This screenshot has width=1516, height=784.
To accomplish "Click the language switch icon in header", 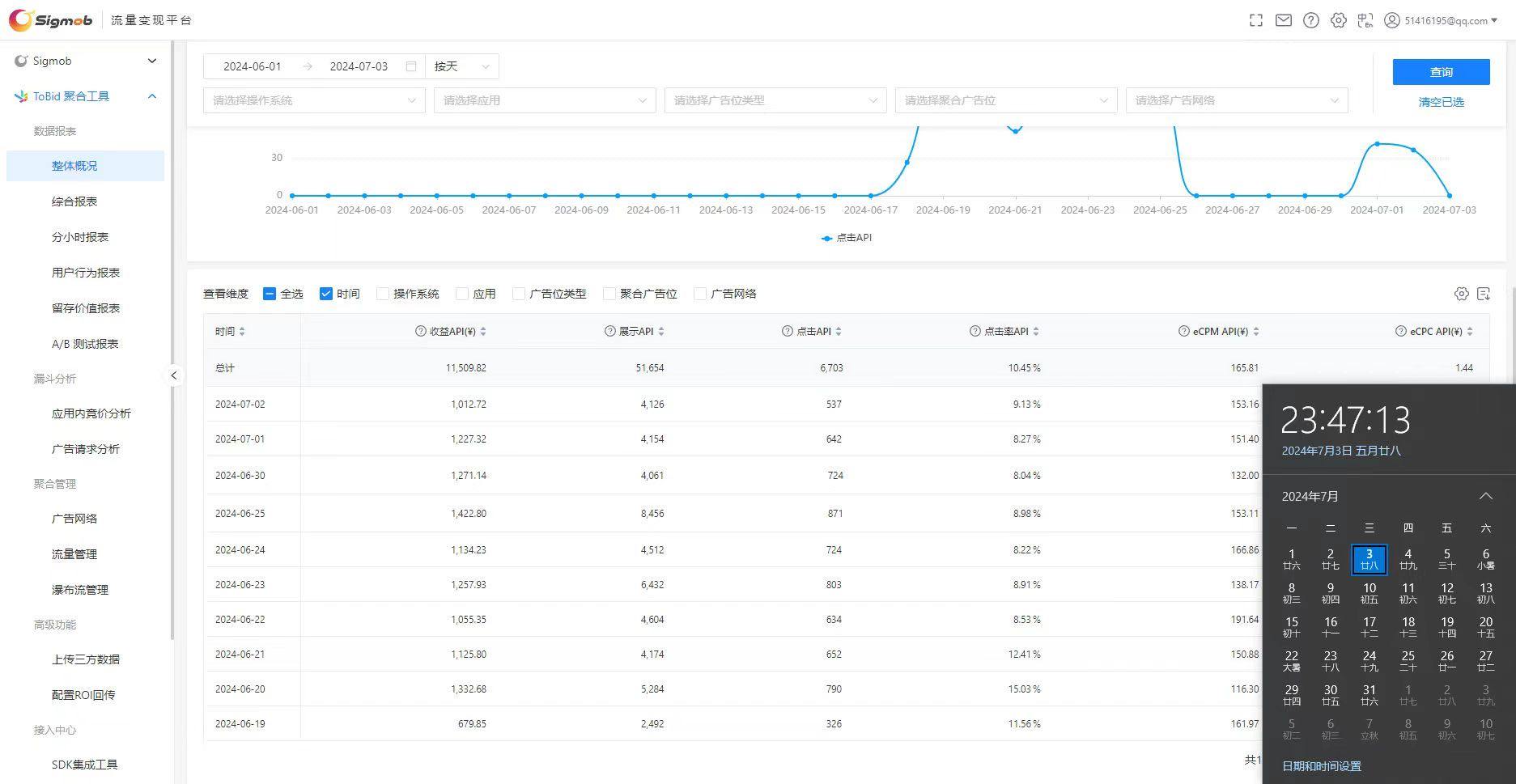I will click(1365, 20).
